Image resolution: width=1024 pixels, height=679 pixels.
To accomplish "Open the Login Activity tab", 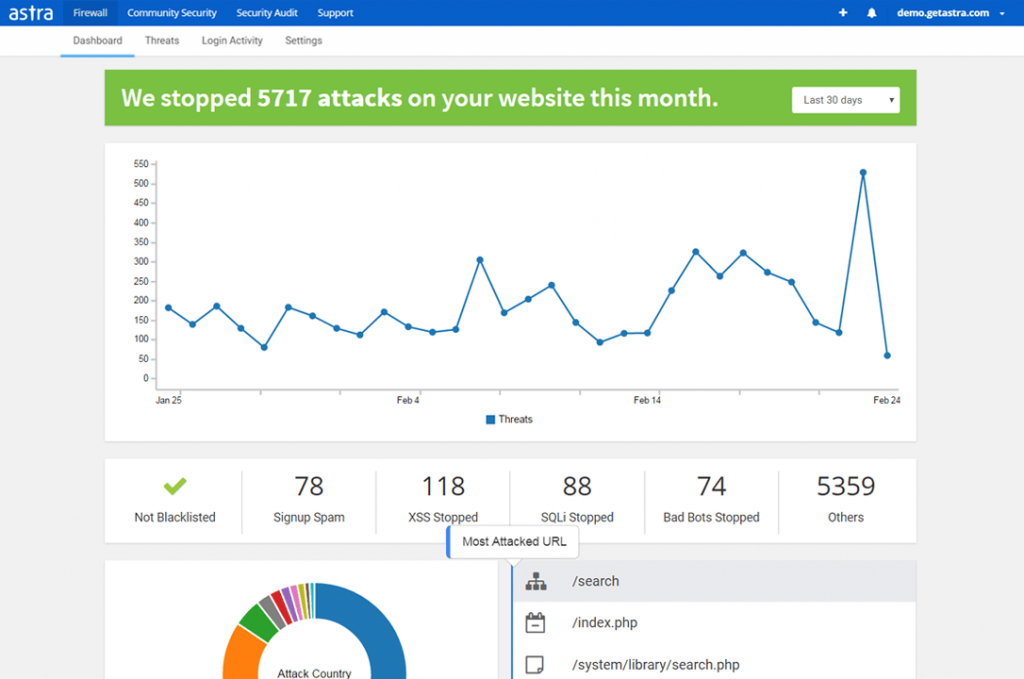I will (231, 40).
